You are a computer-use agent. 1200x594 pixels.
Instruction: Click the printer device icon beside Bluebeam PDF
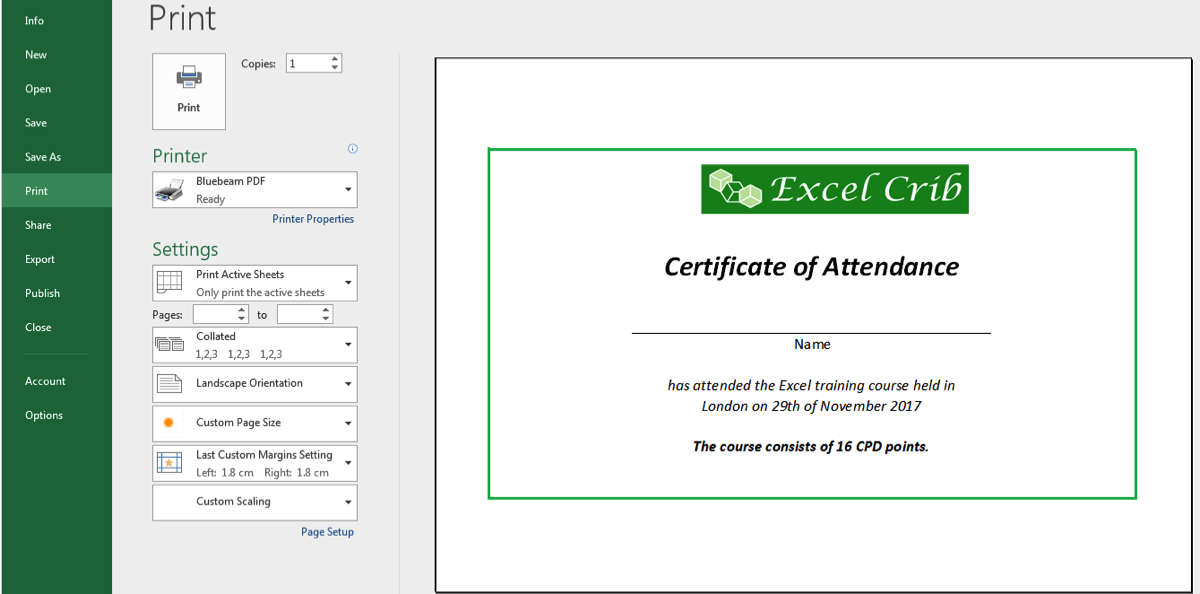[170, 188]
